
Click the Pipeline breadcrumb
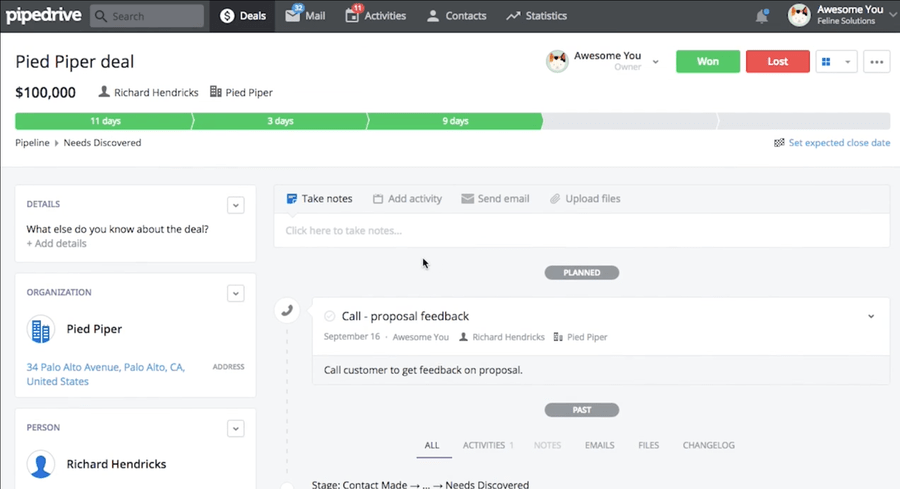[32, 143]
